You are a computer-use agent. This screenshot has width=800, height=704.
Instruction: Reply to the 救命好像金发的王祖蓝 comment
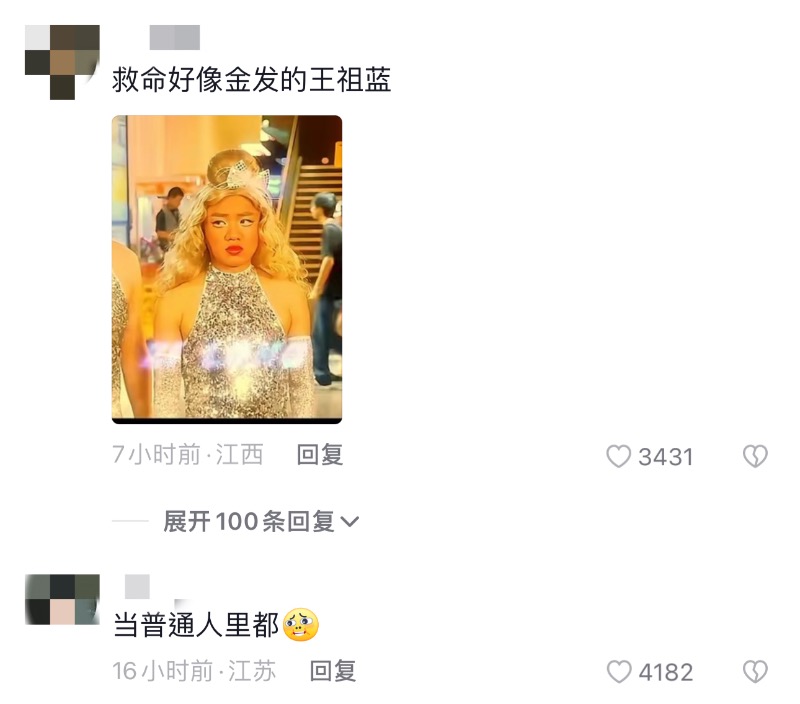[x=320, y=455]
